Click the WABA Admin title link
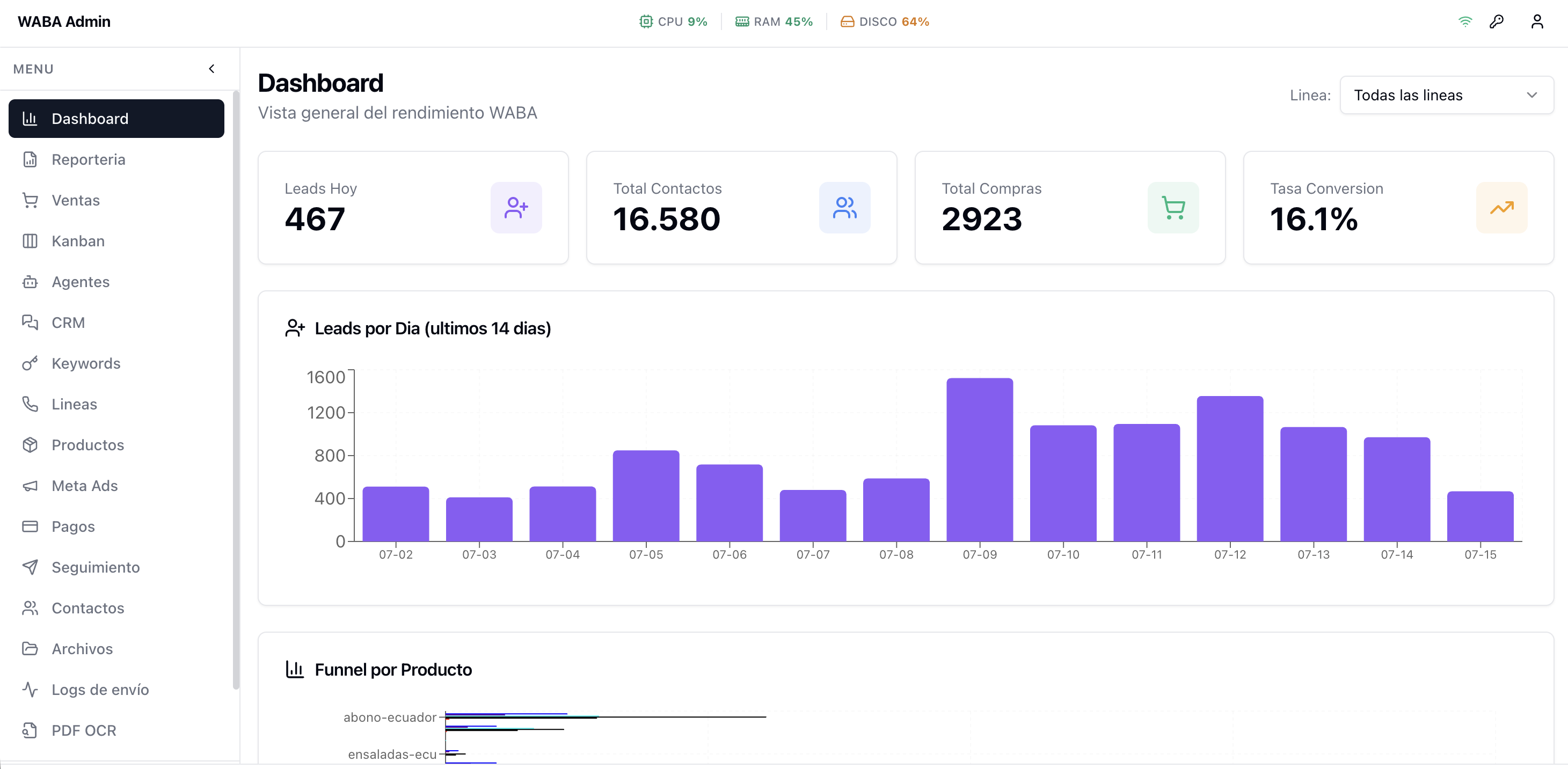The height and width of the screenshot is (769, 1568). coord(64,22)
